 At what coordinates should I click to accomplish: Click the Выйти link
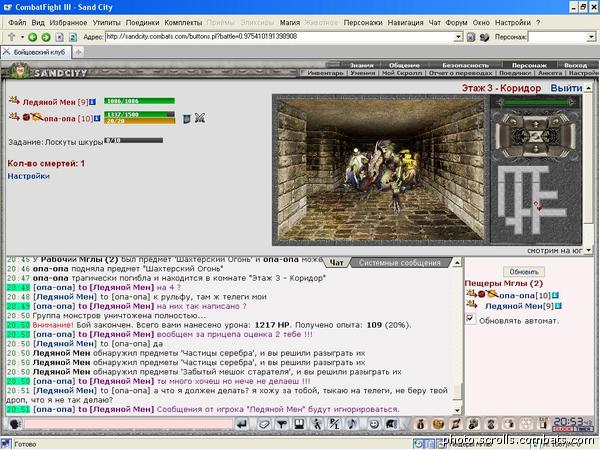point(566,88)
